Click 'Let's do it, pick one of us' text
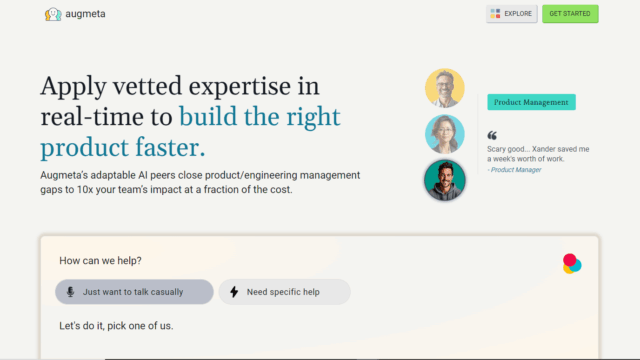Viewport: 640px width, 360px height. pos(116,326)
